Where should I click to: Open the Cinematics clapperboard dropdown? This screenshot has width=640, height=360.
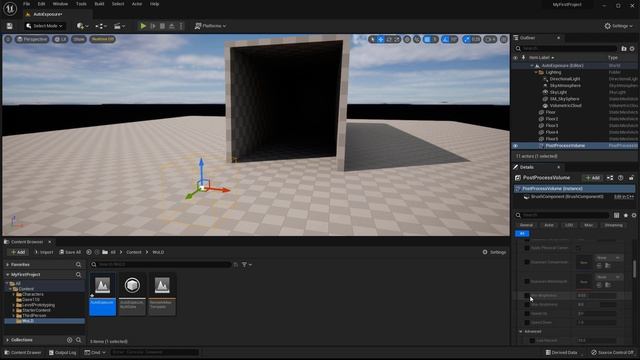click(x=119, y=26)
